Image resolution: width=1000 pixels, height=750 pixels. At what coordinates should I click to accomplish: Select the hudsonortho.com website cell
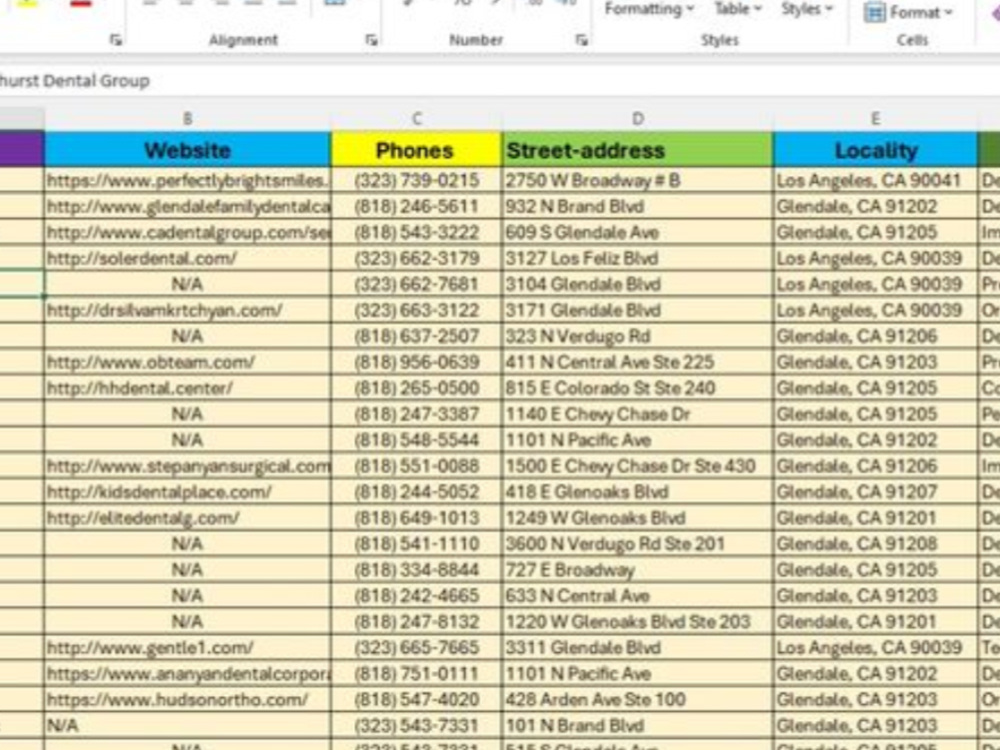click(188, 700)
